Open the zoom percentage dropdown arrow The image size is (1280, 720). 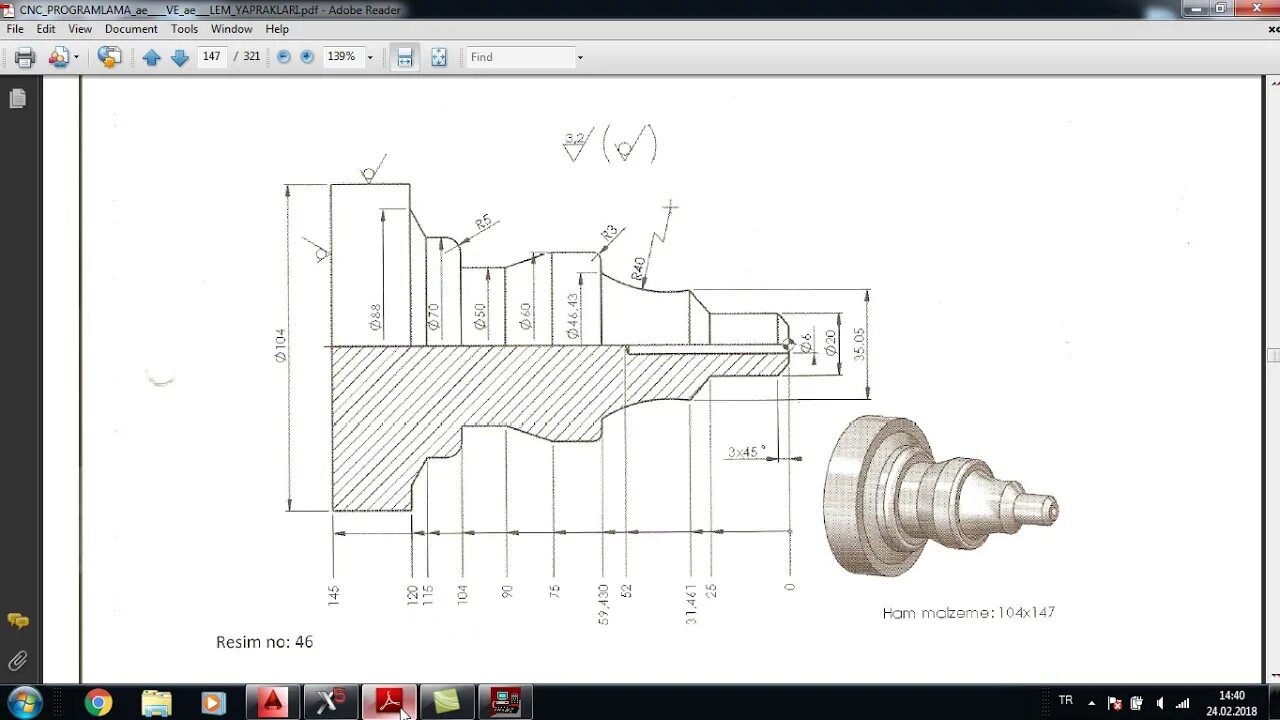[x=370, y=57]
